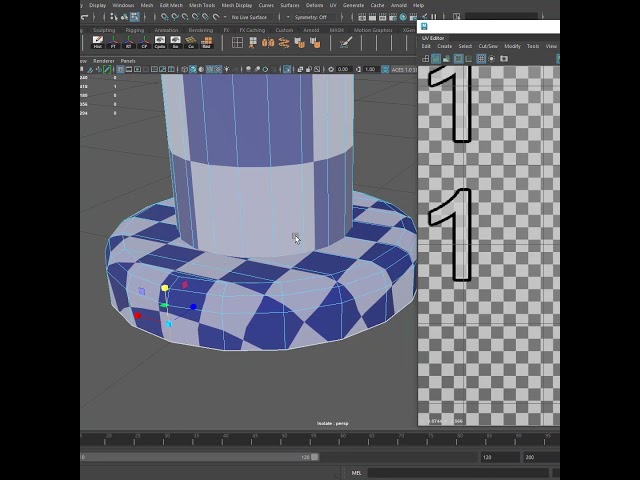Click the four-pane grid shelf icon
Viewport: 640px width, 480px height.
[x=237, y=42]
